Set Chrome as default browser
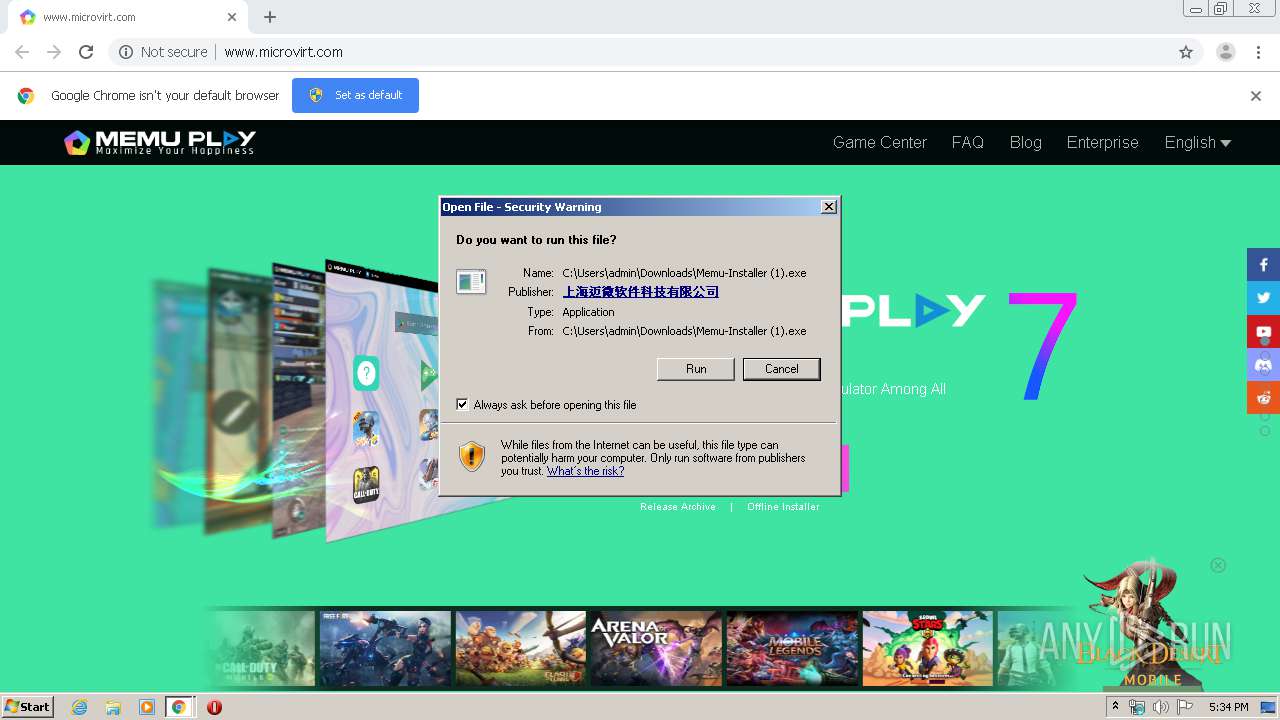This screenshot has width=1280, height=720. [x=355, y=96]
